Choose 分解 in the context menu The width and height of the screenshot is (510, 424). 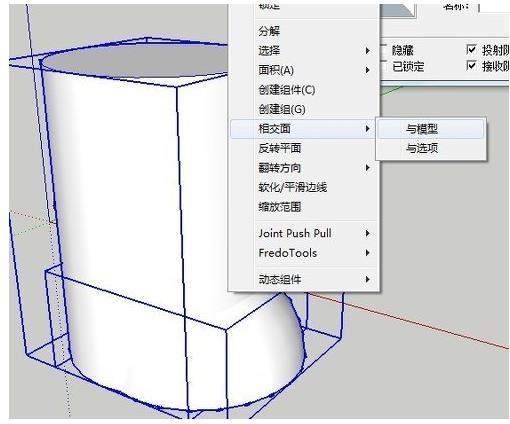[304, 31]
